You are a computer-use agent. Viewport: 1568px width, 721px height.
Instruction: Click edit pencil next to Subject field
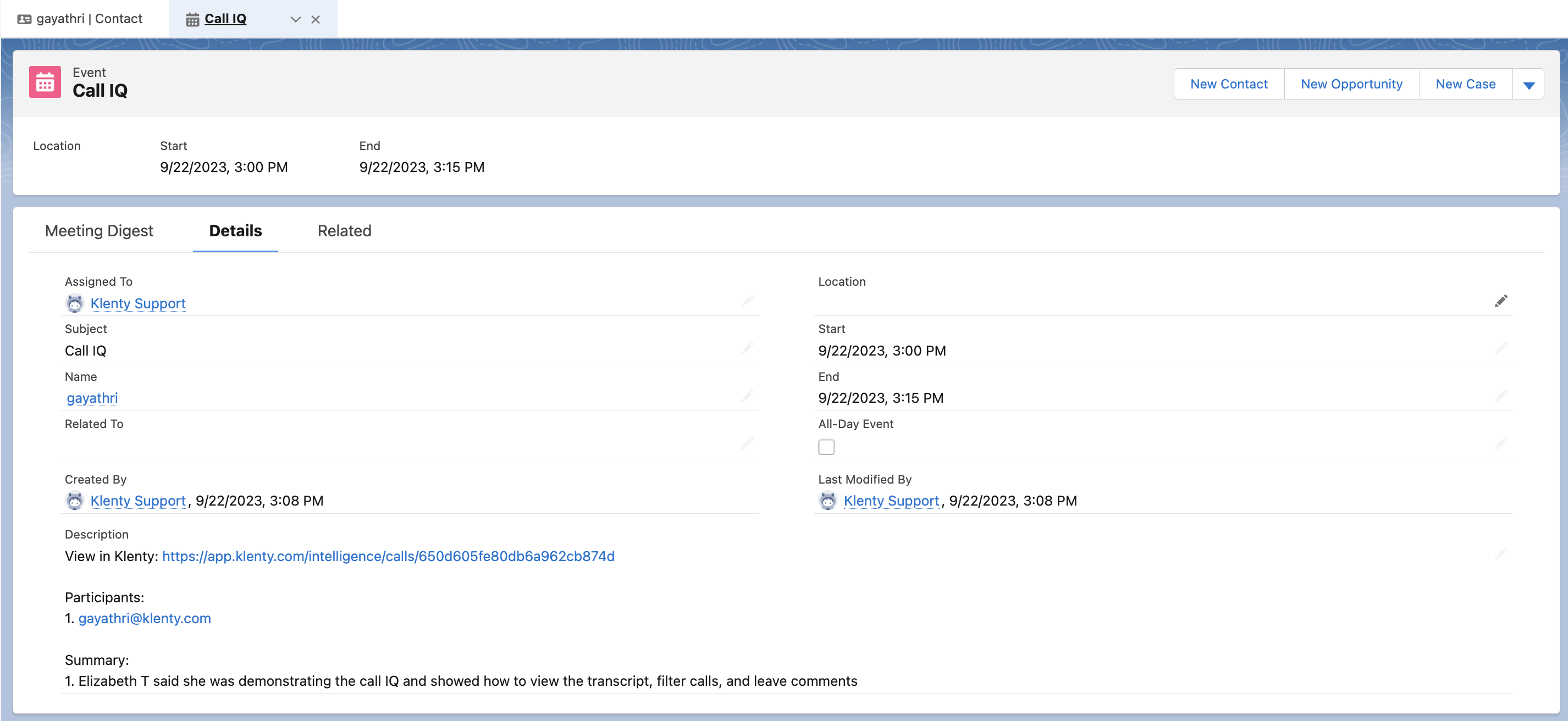pyautogui.click(x=747, y=348)
